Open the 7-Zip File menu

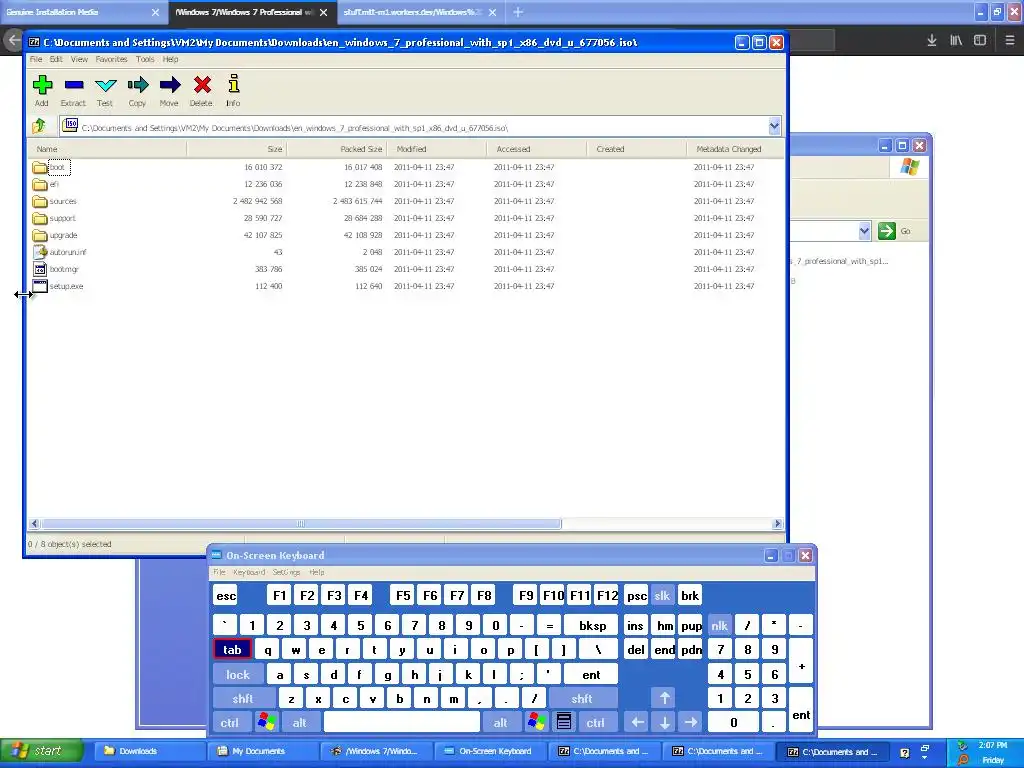tap(36, 59)
